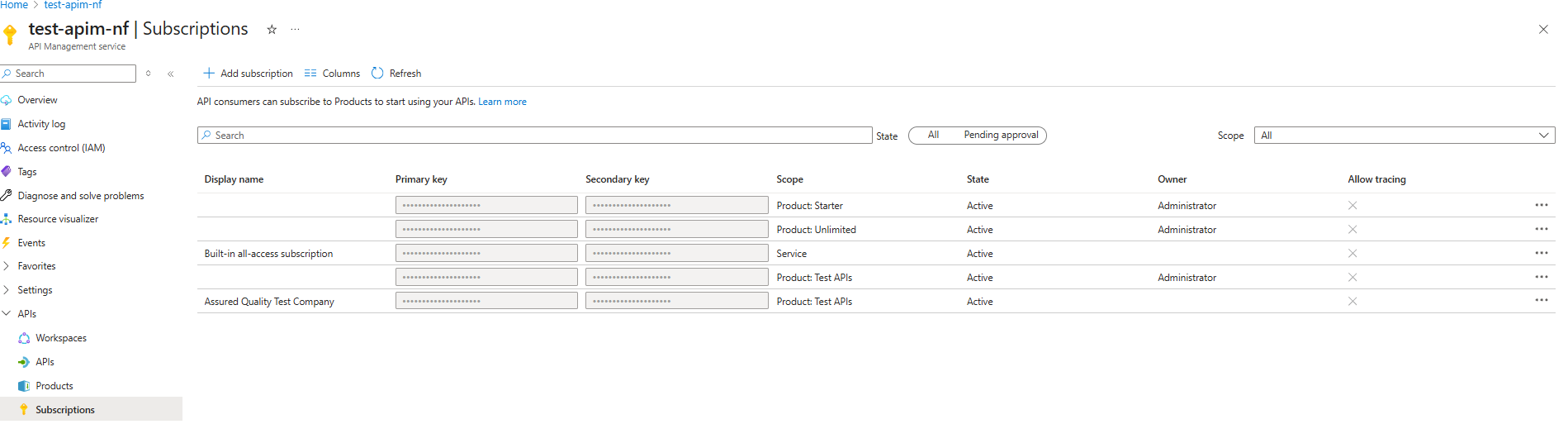Open row menu for Built-in all-access subscription
Viewport: 1568px width, 424px height.
1542,253
